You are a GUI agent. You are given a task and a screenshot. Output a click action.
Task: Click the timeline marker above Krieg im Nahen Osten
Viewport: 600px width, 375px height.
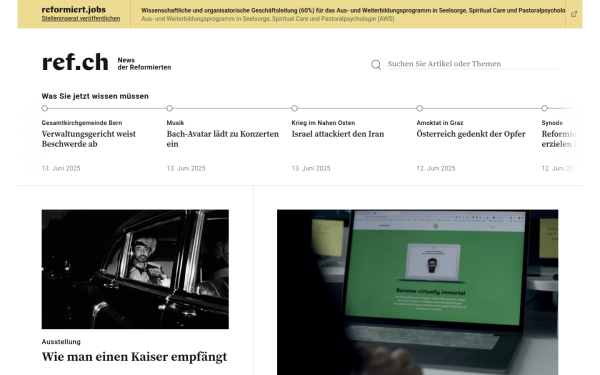[x=295, y=108]
